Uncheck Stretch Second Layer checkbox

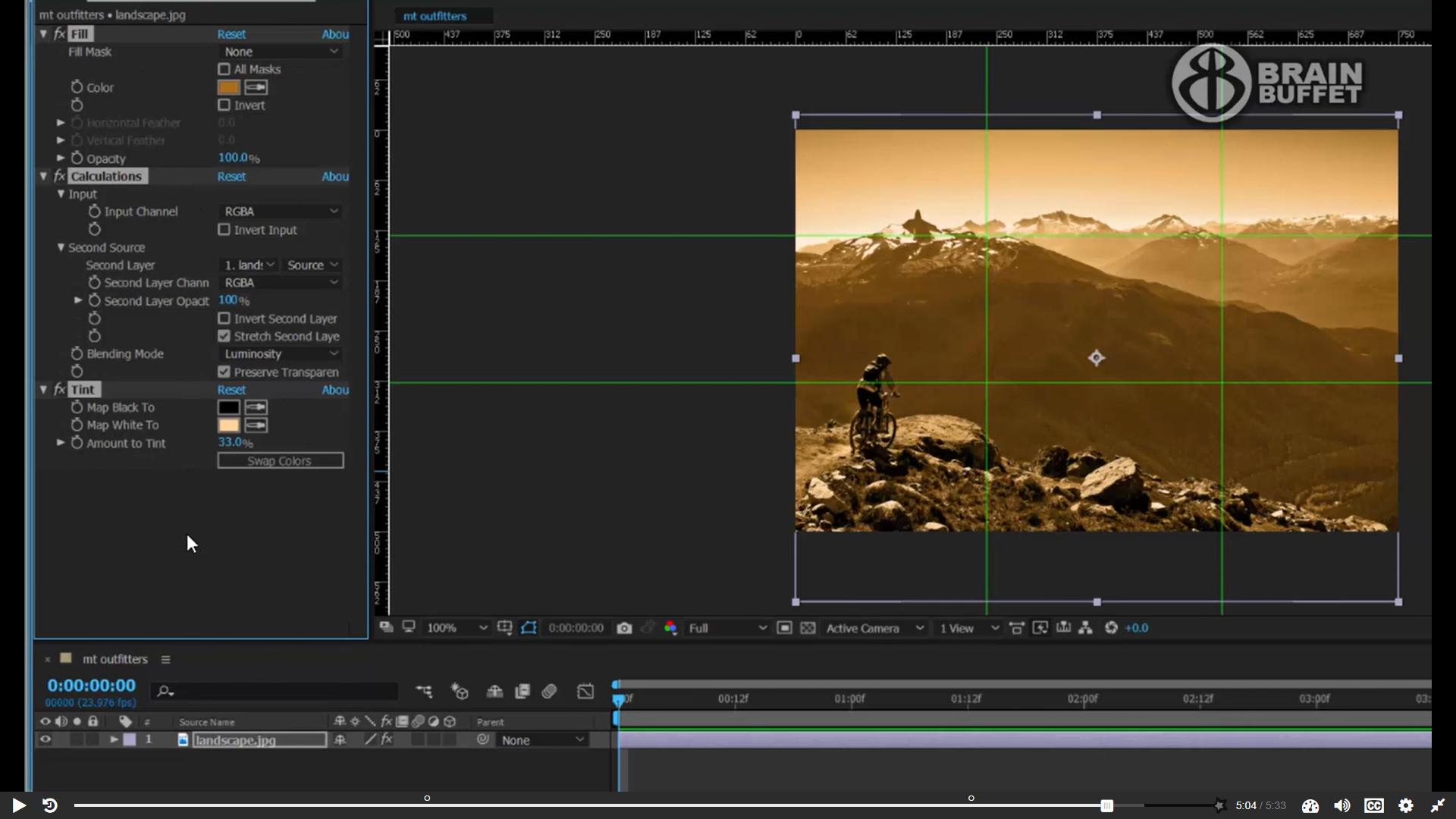click(x=224, y=336)
